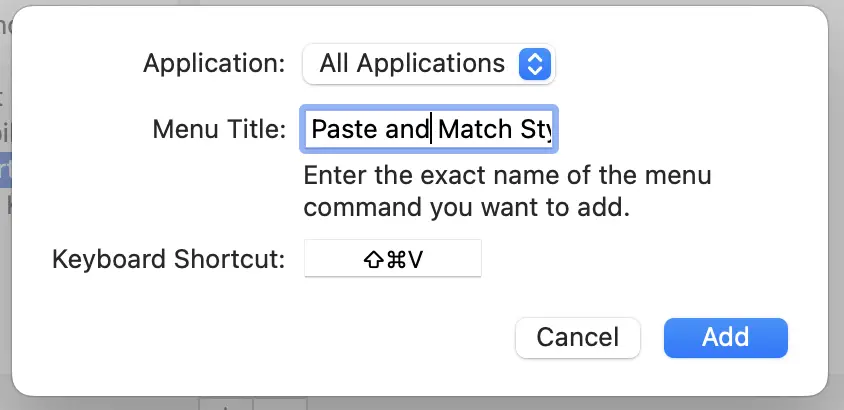
Task: Click the words All Applications in the popup
Action: pos(412,64)
